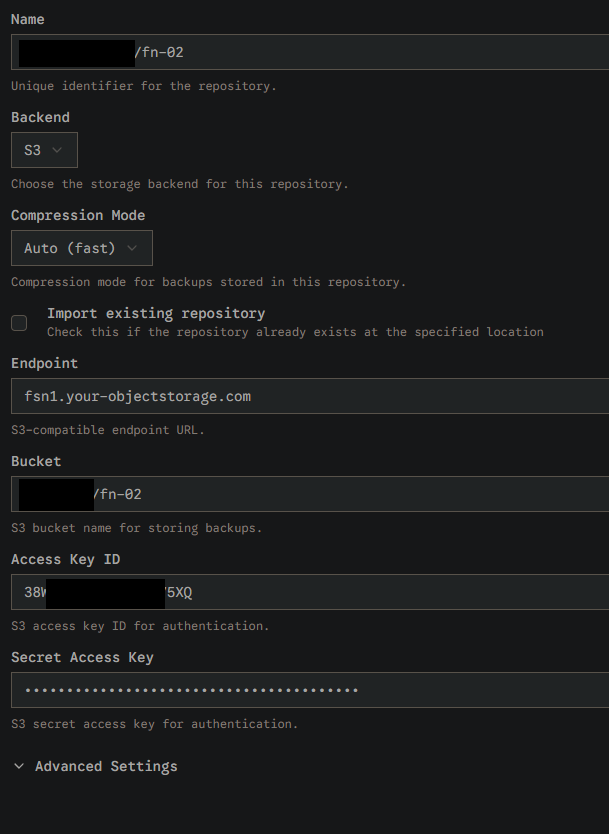
Task: Click the "Bucket" field label
Action: [x=36, y=461]
